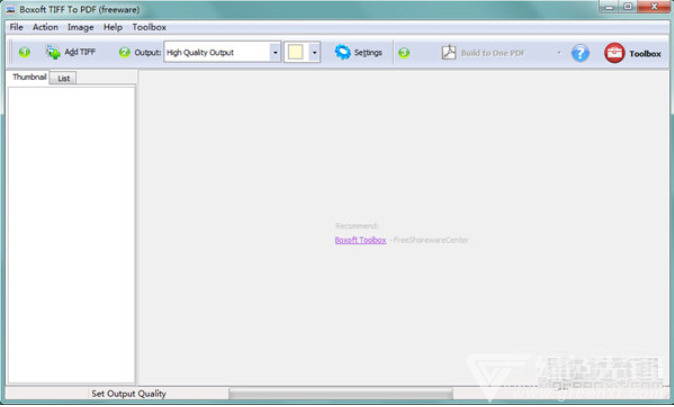Click the Set Output Quality status text
Image resolution: width=674 pixels, height=407 pixels.
pyautogui.click(x=129, y=393)
